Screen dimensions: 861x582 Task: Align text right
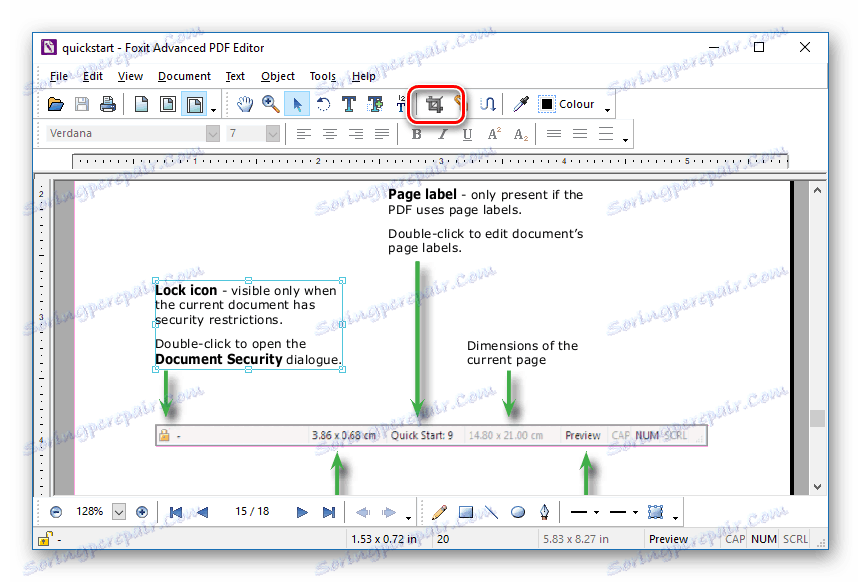pos(356,133)
